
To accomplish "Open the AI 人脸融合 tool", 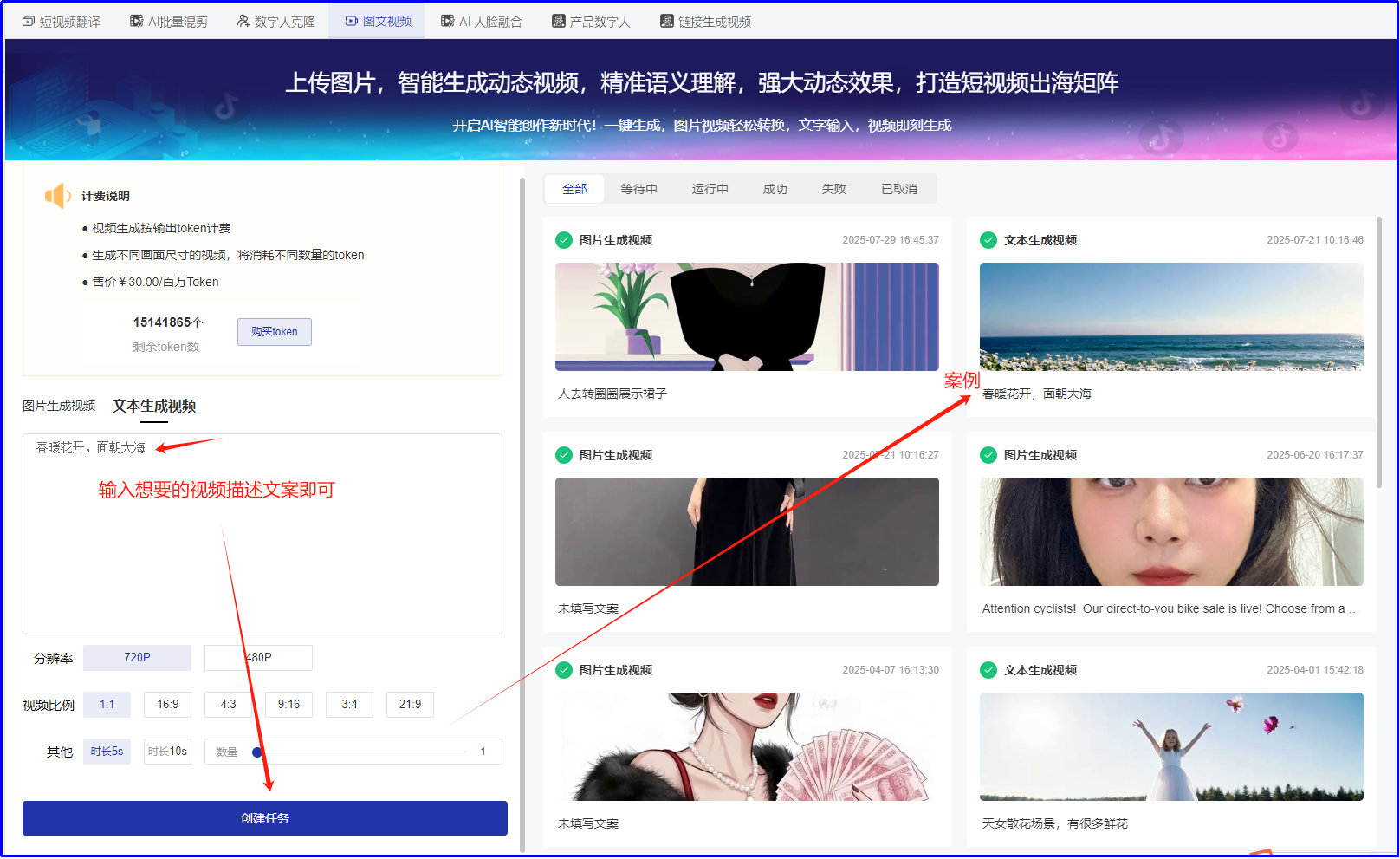I will (x=481, y=20).
